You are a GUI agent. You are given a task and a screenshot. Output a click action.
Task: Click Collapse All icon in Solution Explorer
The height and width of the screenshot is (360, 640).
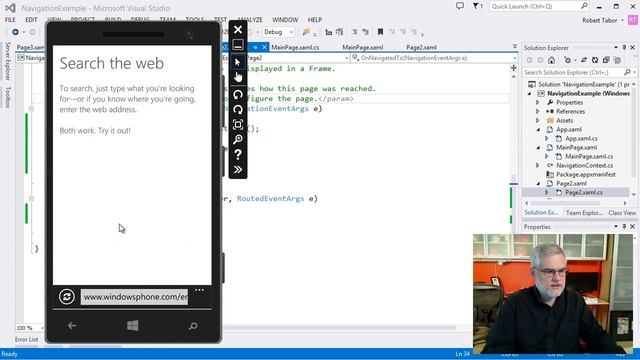click(606, 60)
